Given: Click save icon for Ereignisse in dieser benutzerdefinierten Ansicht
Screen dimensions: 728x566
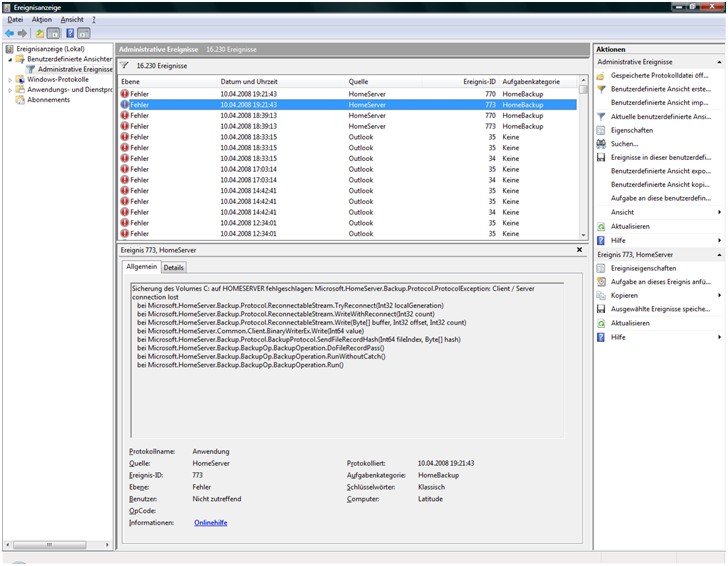Looking at the screenshot, I should tap(601, 157).
